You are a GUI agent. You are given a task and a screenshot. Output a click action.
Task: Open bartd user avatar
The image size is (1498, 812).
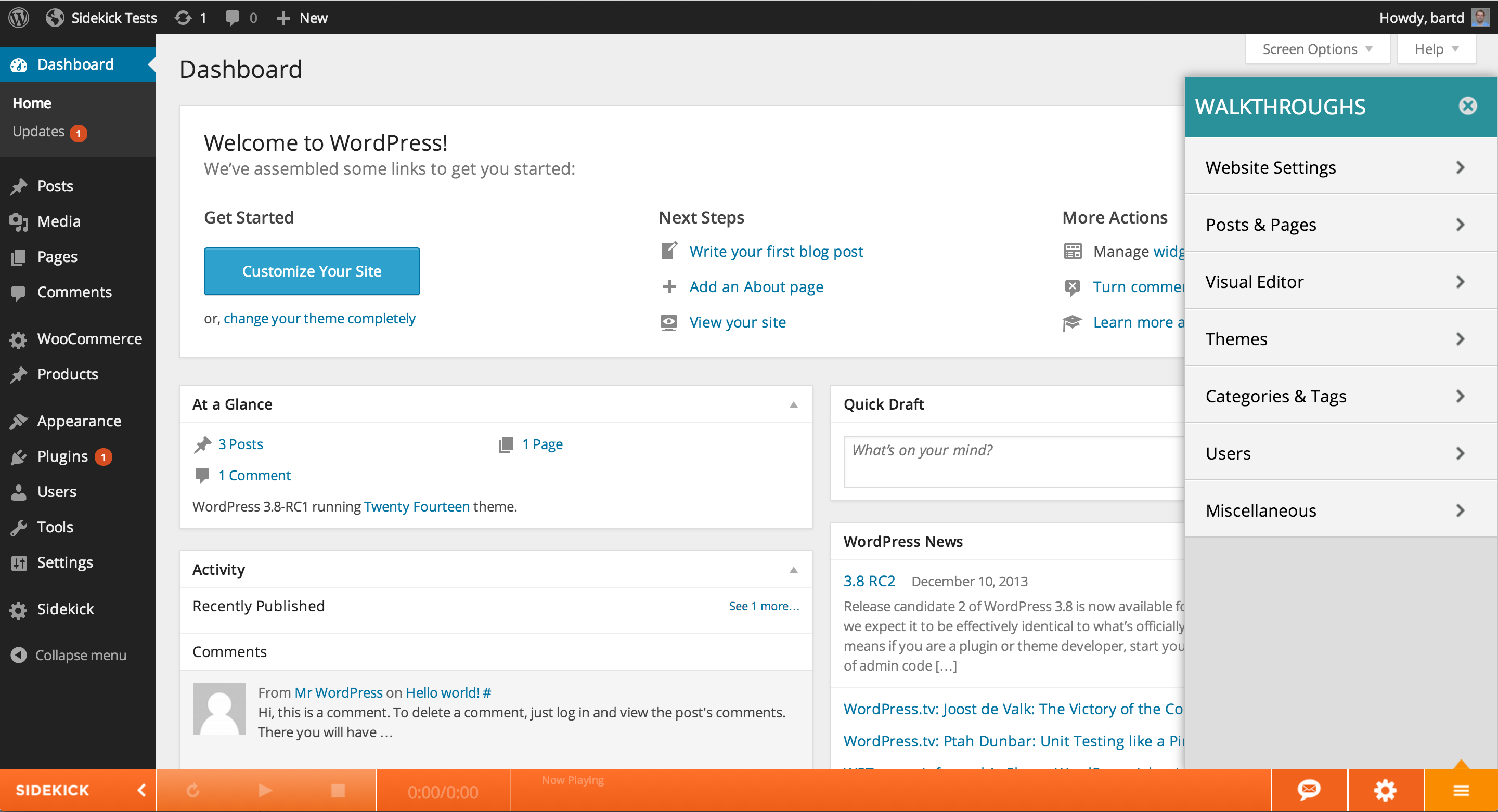tap(1480, 18)
